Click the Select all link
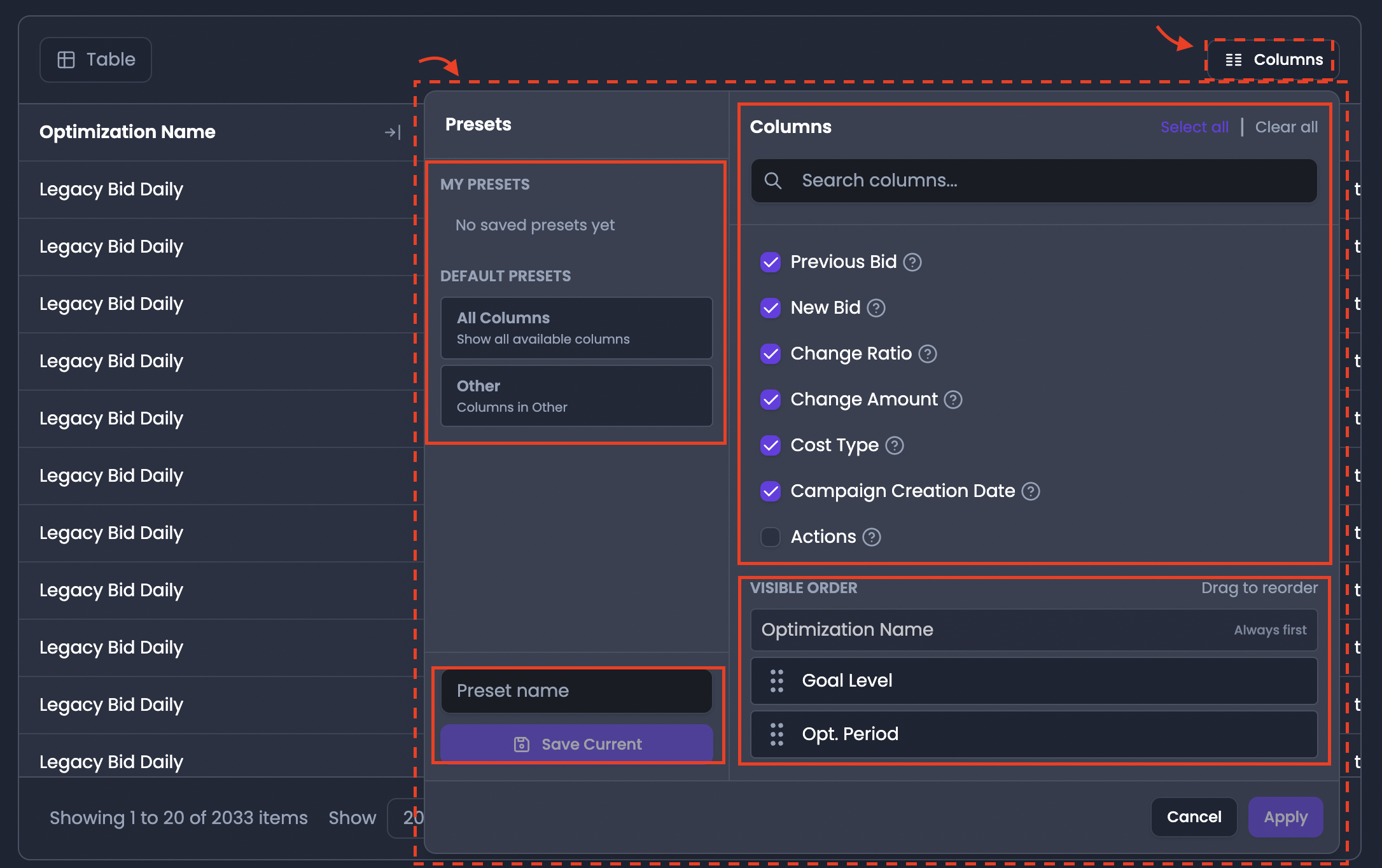This screenshot has height=868, width=1382. click(x=1194, y=127)
